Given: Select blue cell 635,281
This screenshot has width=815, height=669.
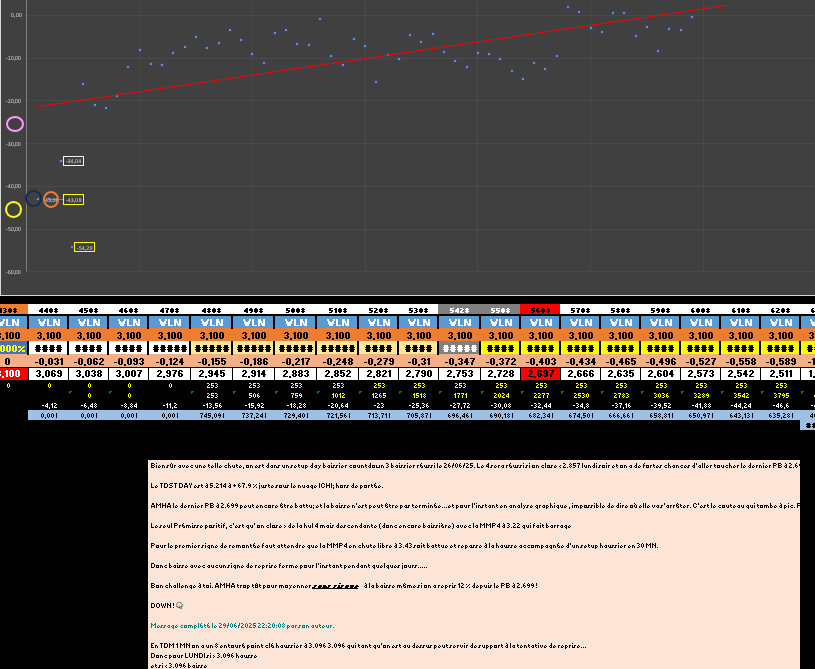Looking at the screenshot, I should point(780,415).
